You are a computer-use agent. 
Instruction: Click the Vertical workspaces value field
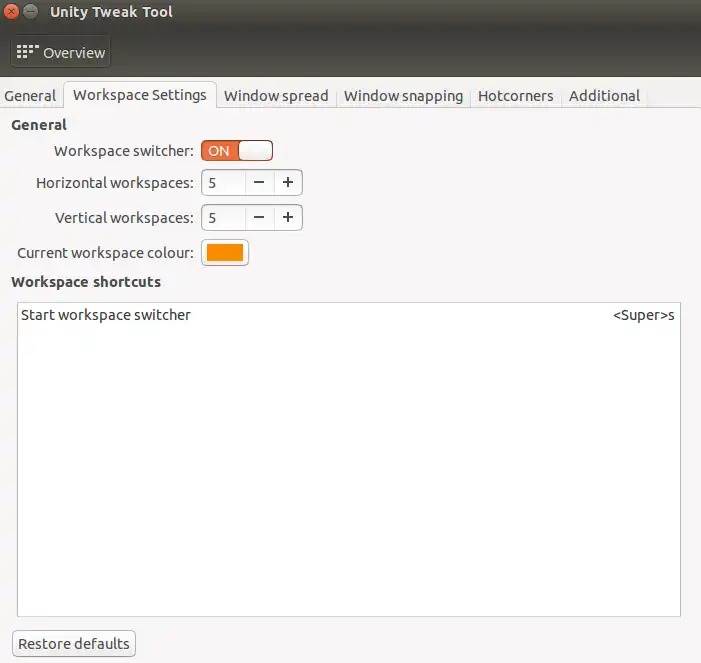pos(223,217)
